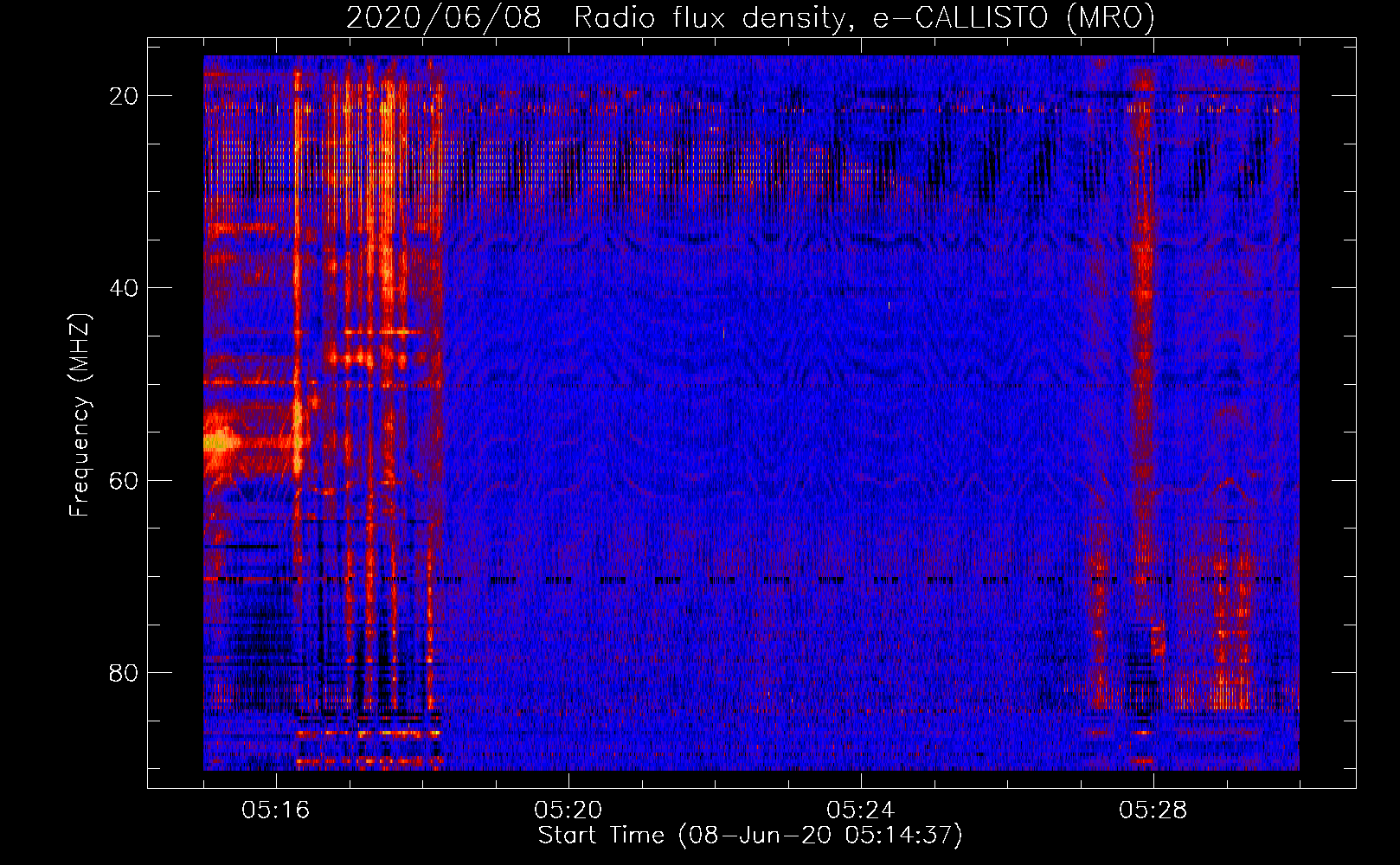Click the 40 MHz frequency tick label
The image size is (1400, 865).
tap(124, 288)
